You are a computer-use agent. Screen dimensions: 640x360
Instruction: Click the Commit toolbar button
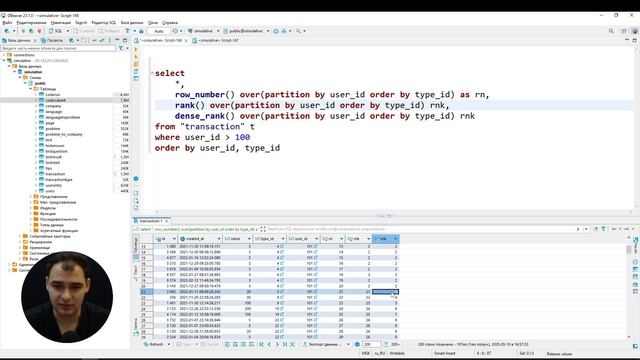(84, 31)
